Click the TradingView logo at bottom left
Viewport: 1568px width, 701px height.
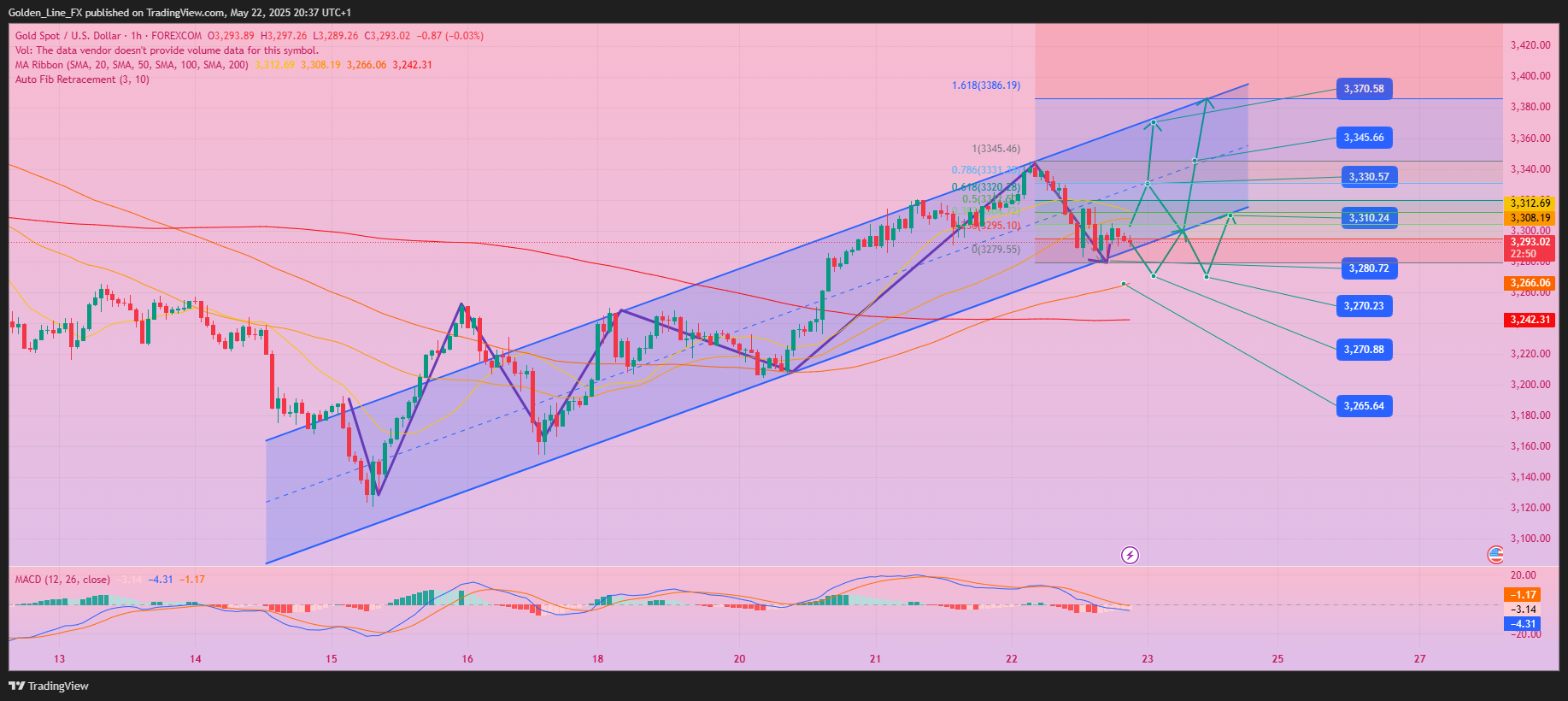pyautogui.click(x=49, y=686)
